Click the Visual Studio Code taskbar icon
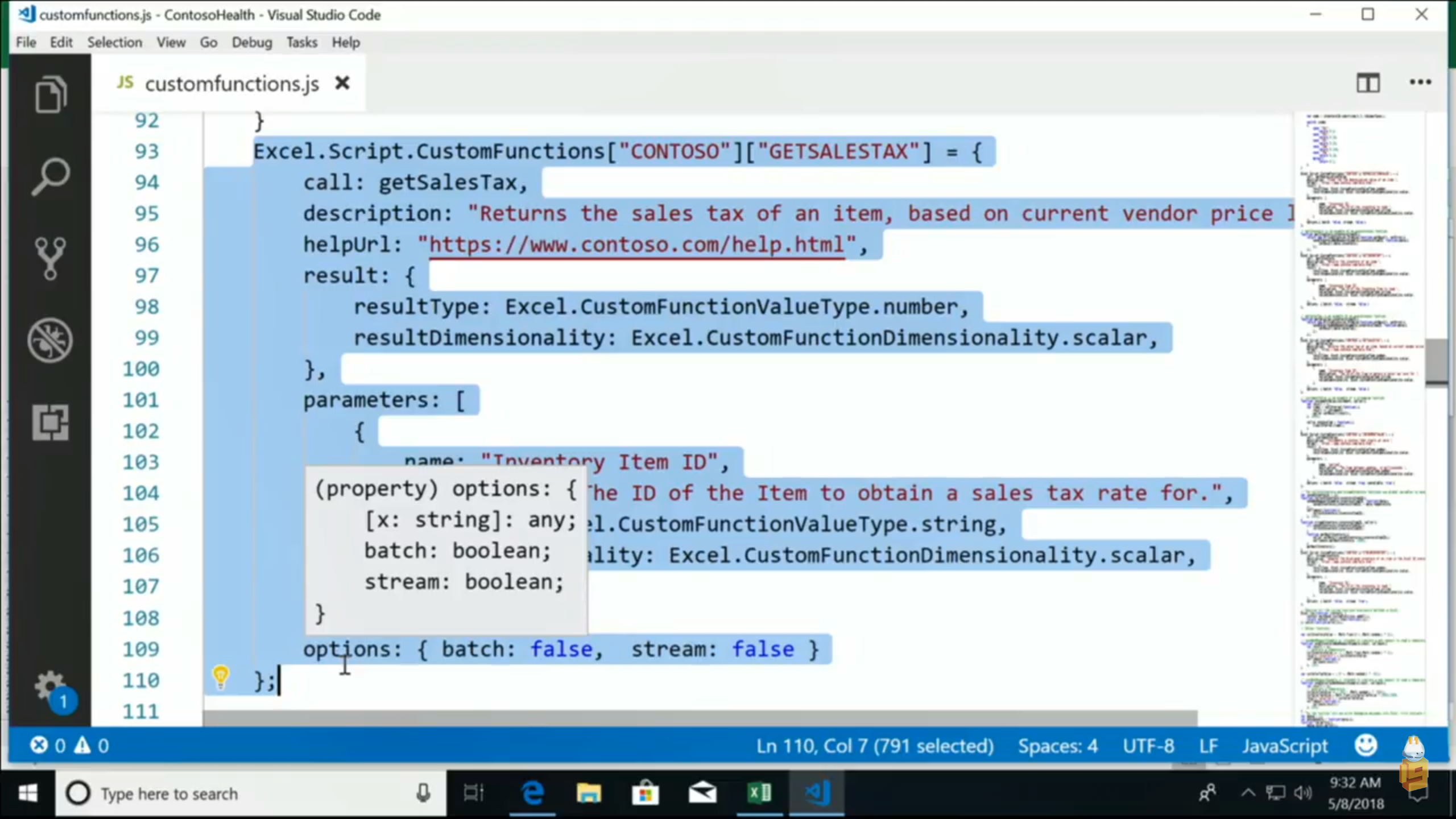The height and width of the screenshot is (819, 1456). (817, 793)
